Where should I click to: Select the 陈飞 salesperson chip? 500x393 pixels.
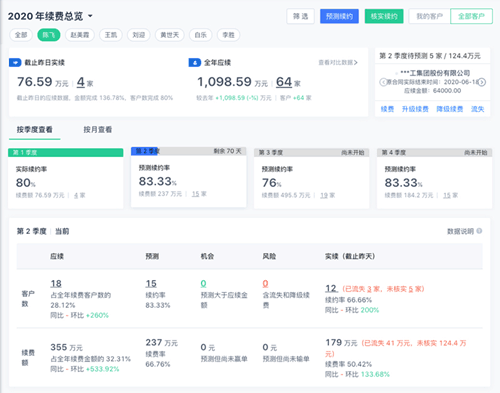pos(49,35)
